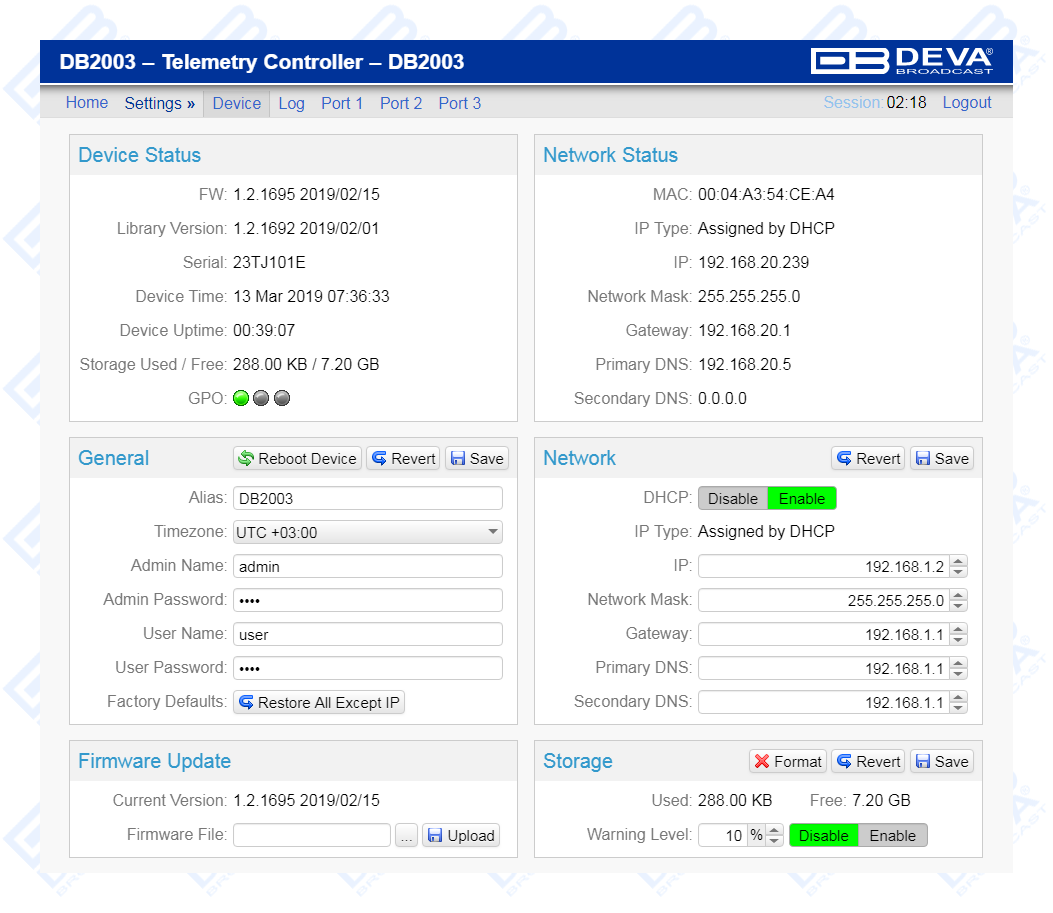Go to the Home page link
This screenshot has width=1053, height=913.
pyautogui.click(x=87, y=102)
